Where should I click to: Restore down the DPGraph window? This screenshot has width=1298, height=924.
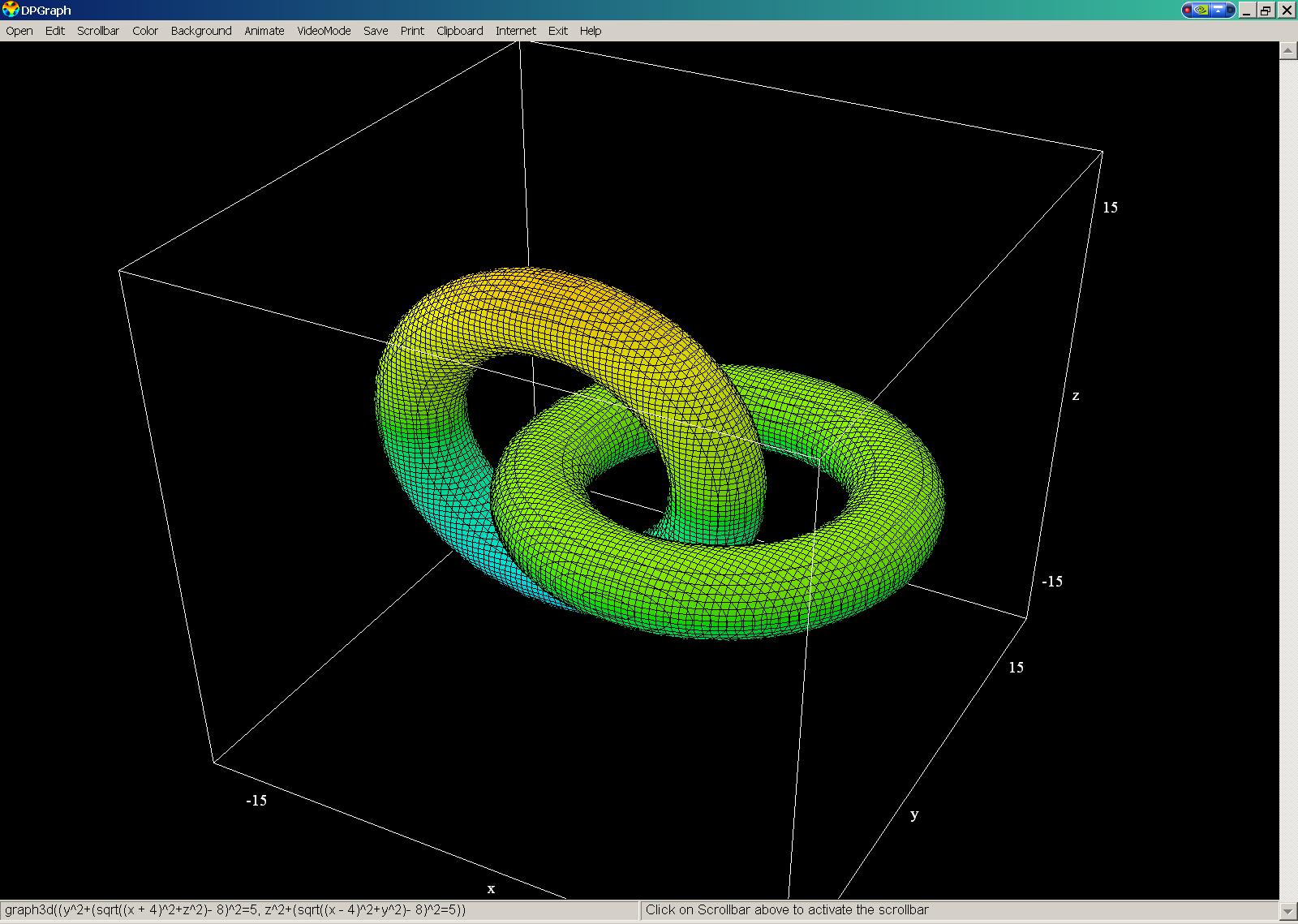[x=1266, y=11]
